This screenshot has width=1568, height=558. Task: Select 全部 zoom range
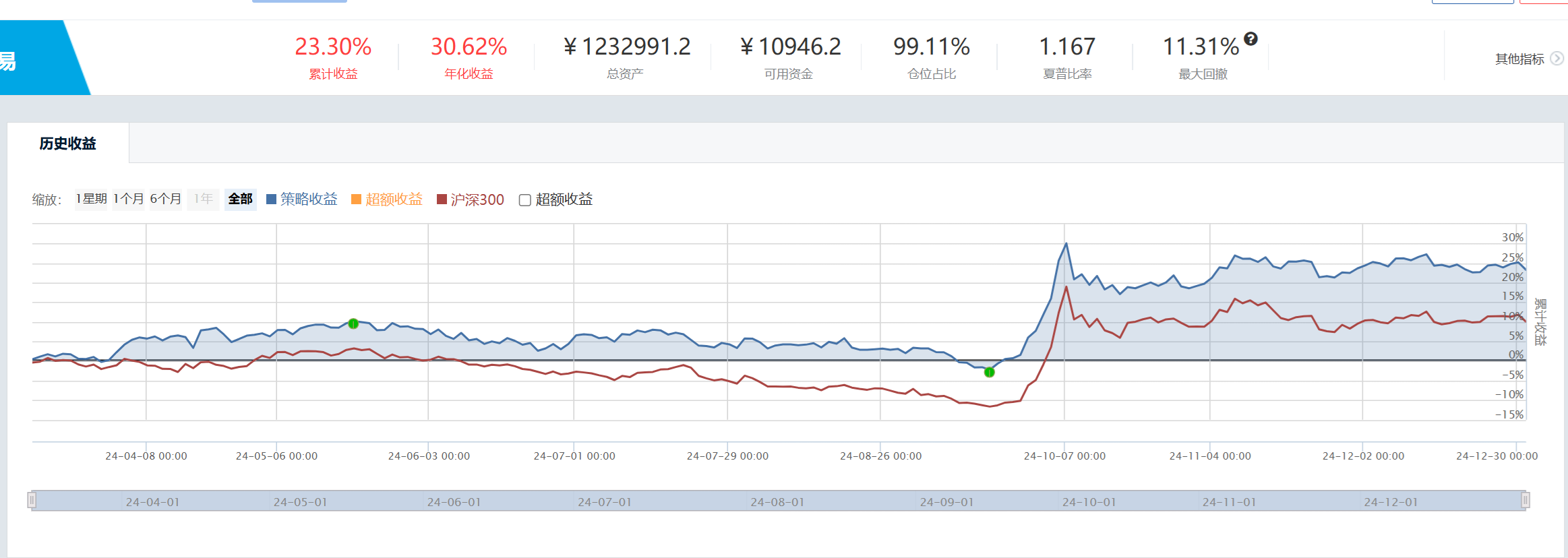241,199
